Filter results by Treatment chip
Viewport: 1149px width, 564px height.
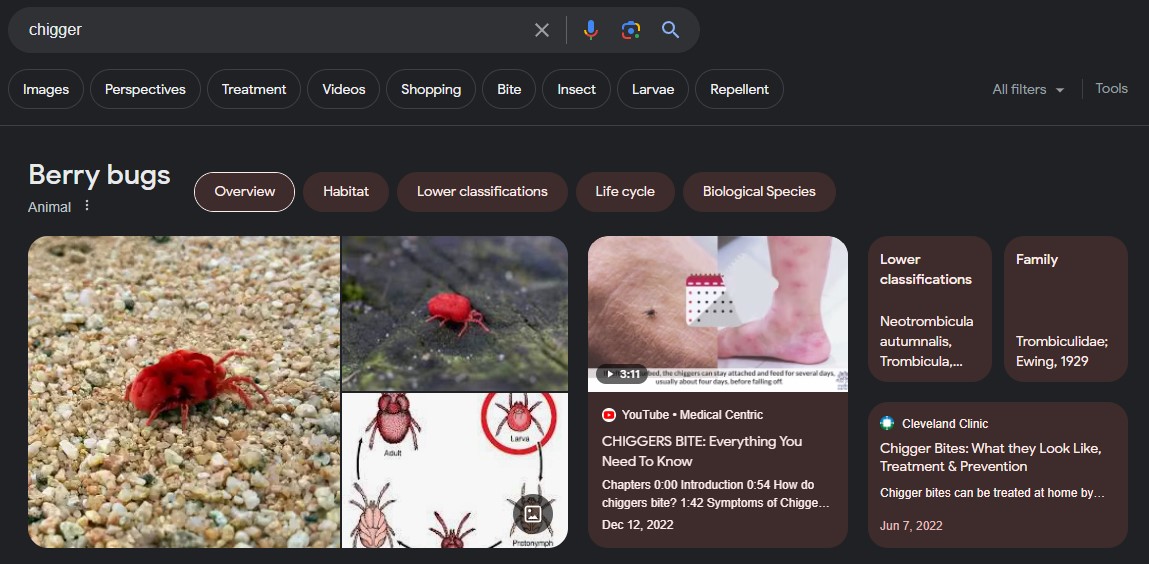(x=254, y=89)
